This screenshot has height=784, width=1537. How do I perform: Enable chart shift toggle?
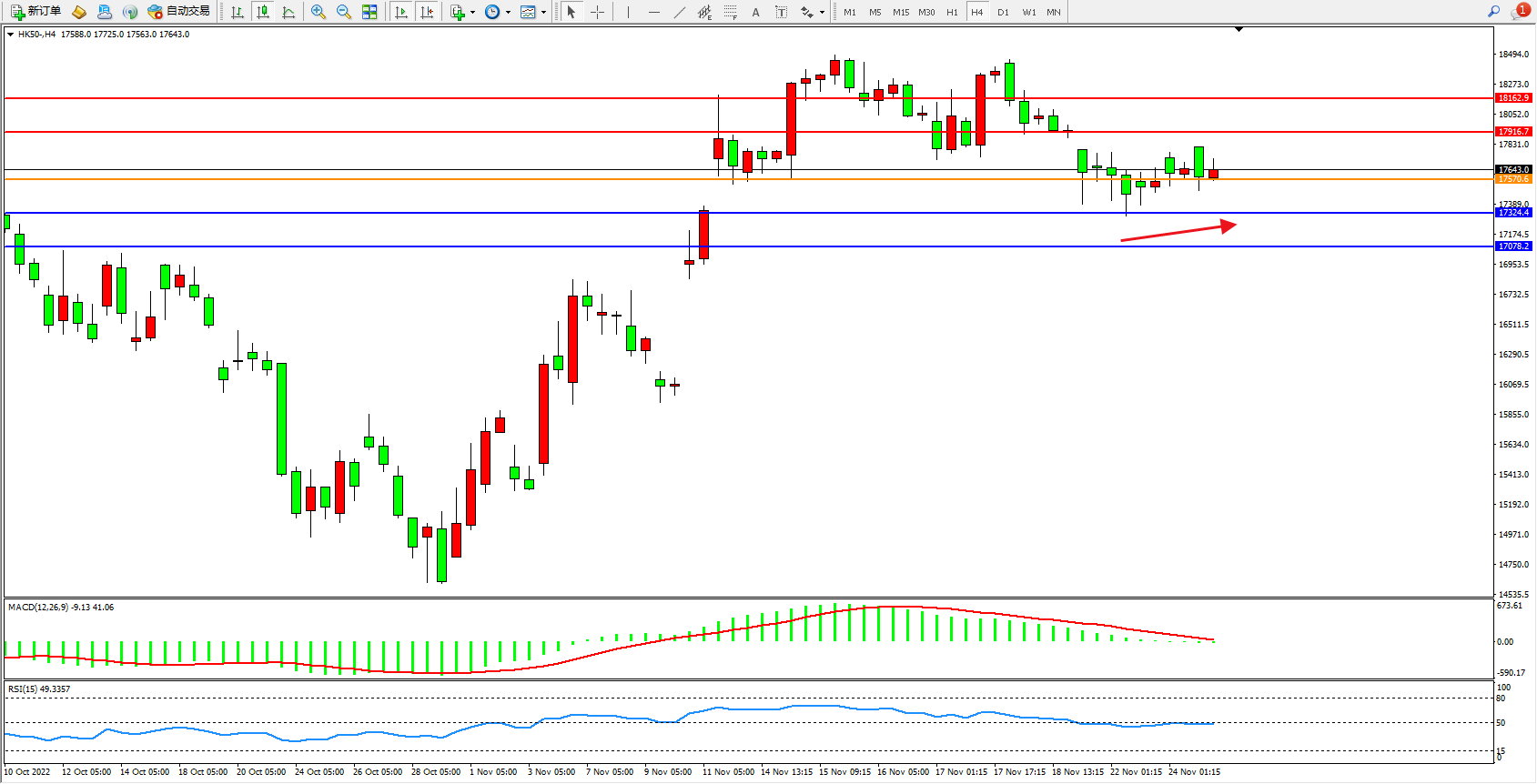(426, 12)
